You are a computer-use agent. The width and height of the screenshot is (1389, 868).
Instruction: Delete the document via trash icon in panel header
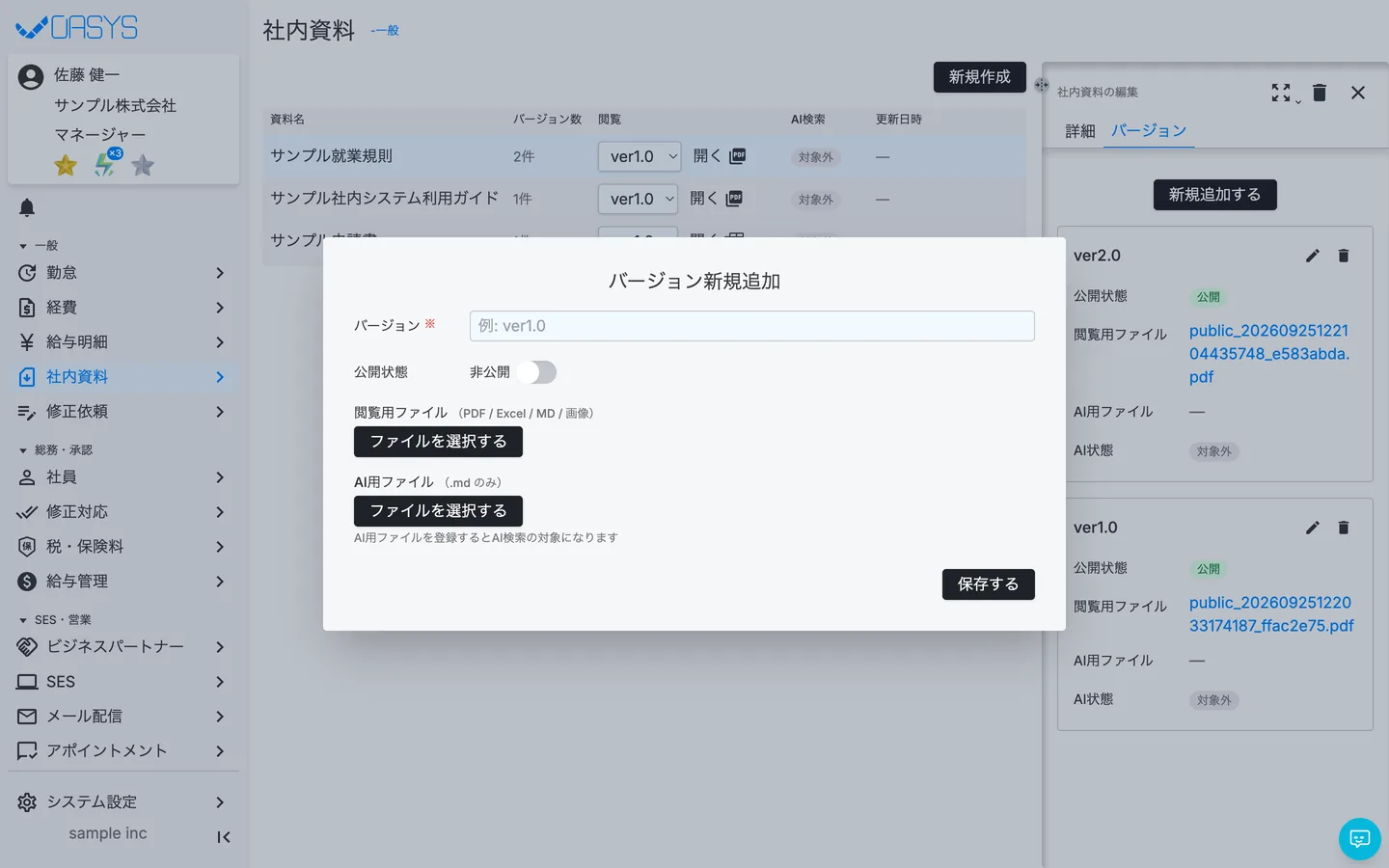[1320, 93]
